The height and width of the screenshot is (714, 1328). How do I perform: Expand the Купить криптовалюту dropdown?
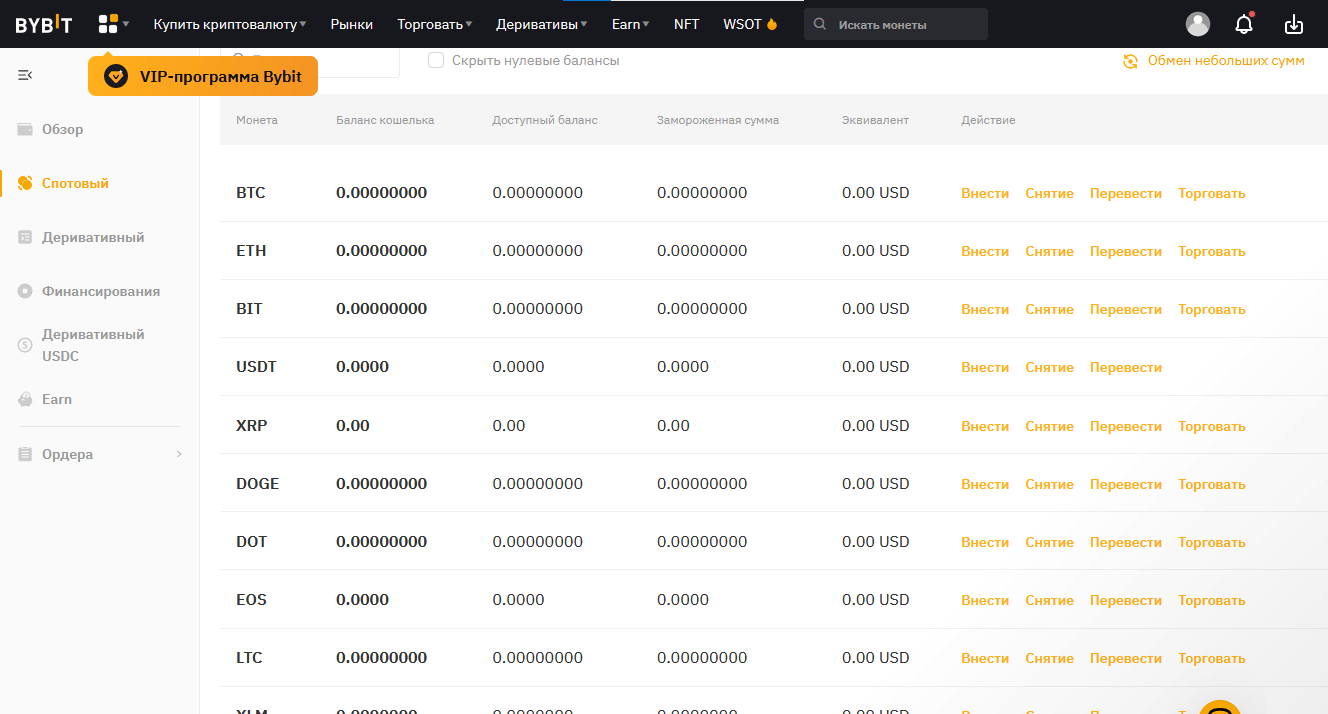230,24
